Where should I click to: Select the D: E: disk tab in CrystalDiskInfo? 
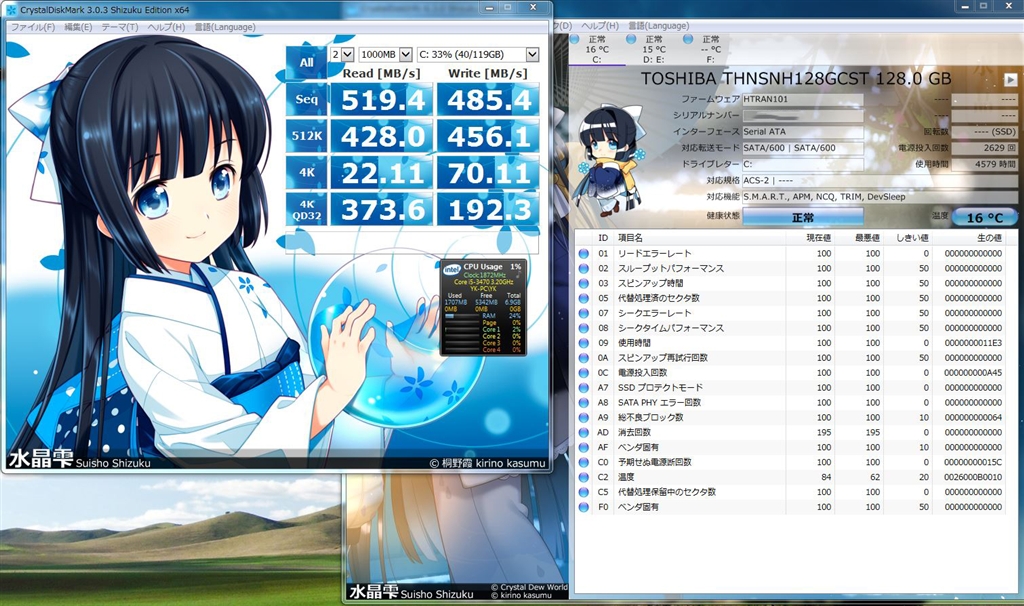tap(653, 49)
